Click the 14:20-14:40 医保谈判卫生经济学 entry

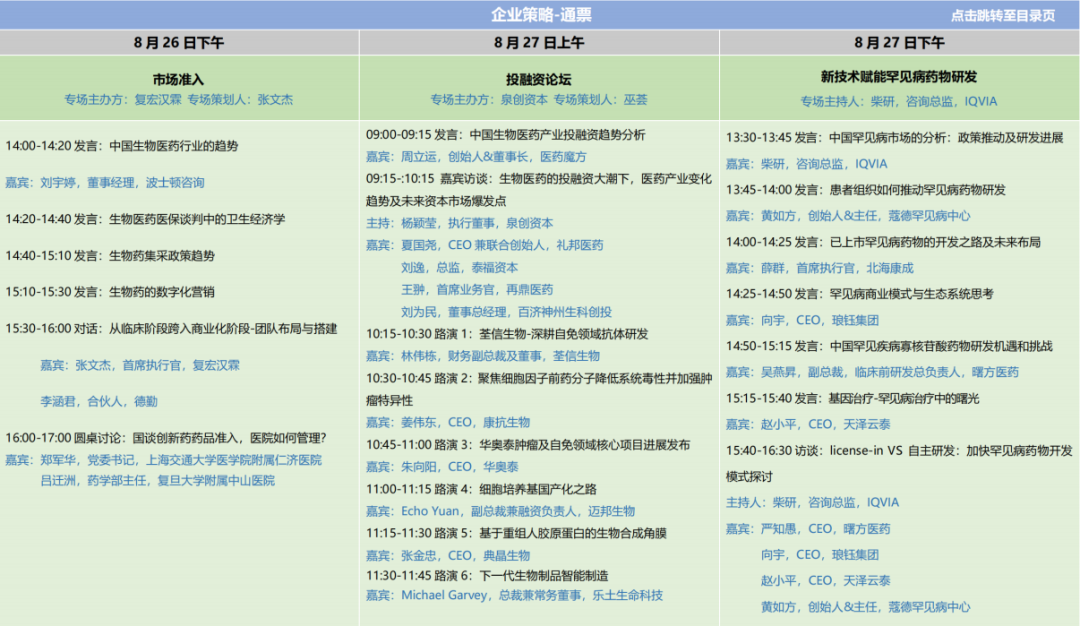(145, 219)
